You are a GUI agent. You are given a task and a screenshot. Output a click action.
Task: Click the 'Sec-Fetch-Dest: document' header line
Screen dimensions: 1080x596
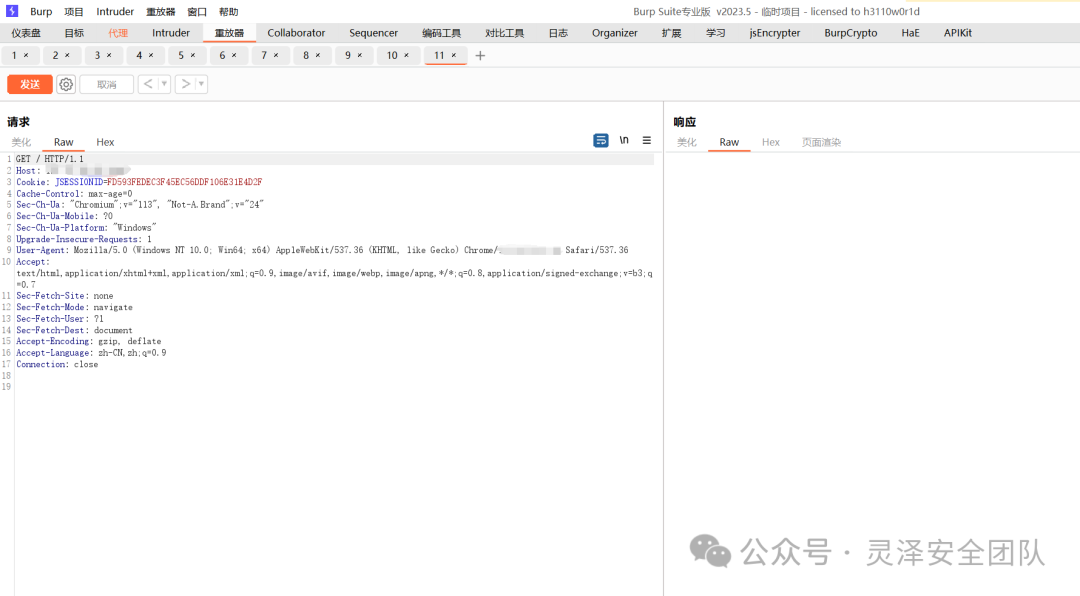click(74, 330)
